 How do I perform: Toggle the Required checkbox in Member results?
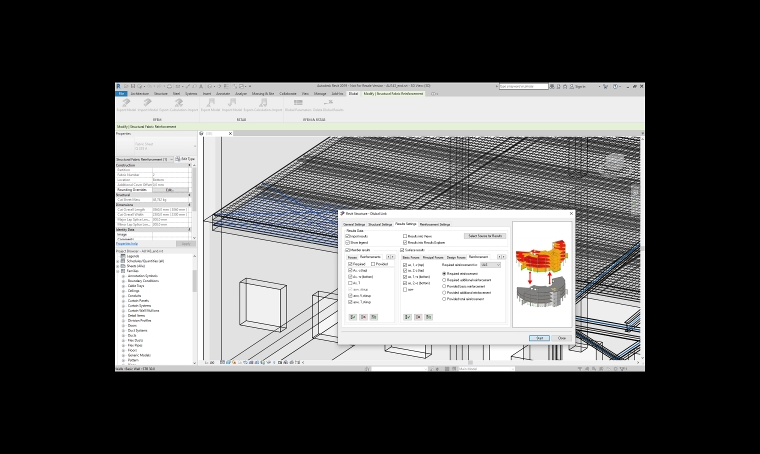(350, 264)
